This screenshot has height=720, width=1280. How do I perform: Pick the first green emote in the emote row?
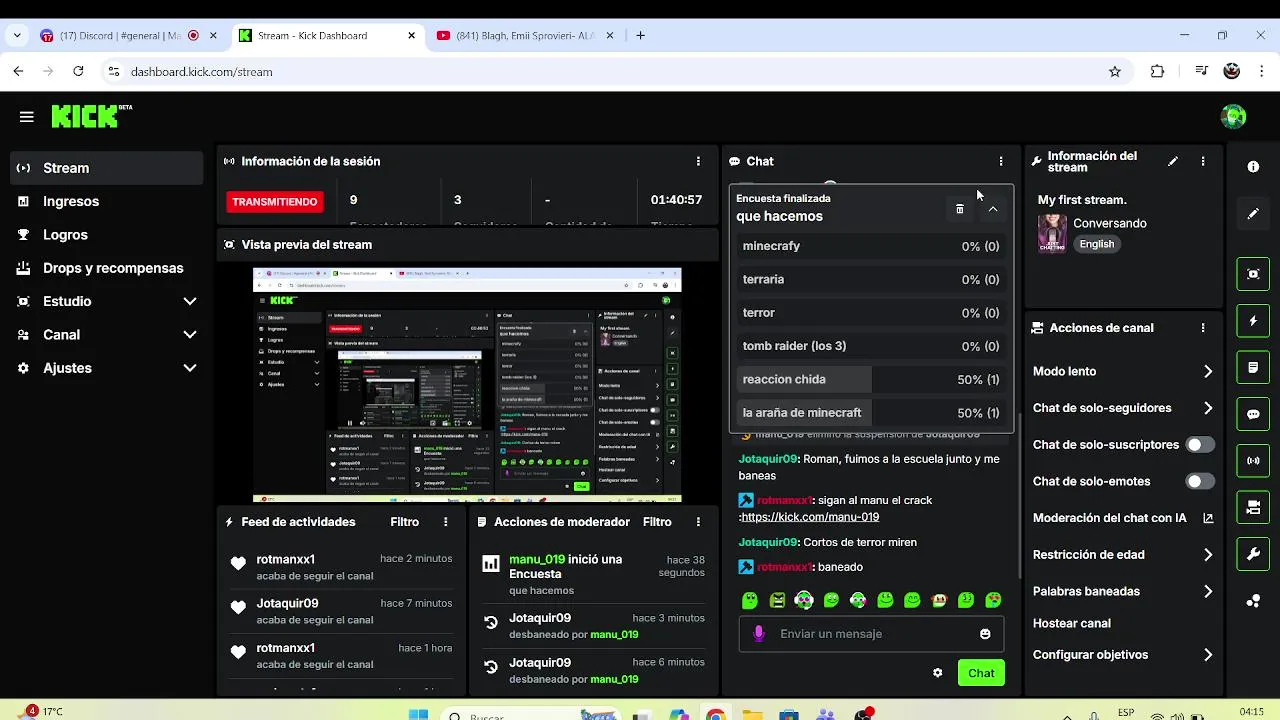[750, 601]
